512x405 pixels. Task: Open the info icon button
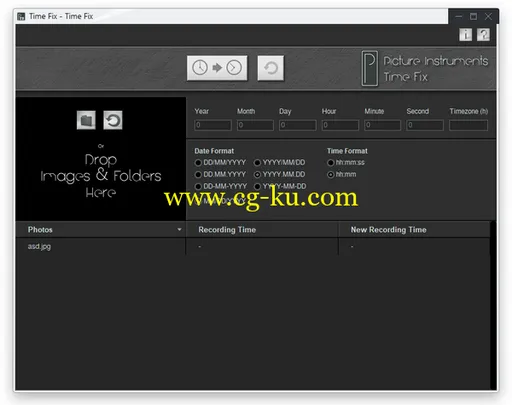pos(465,34)
